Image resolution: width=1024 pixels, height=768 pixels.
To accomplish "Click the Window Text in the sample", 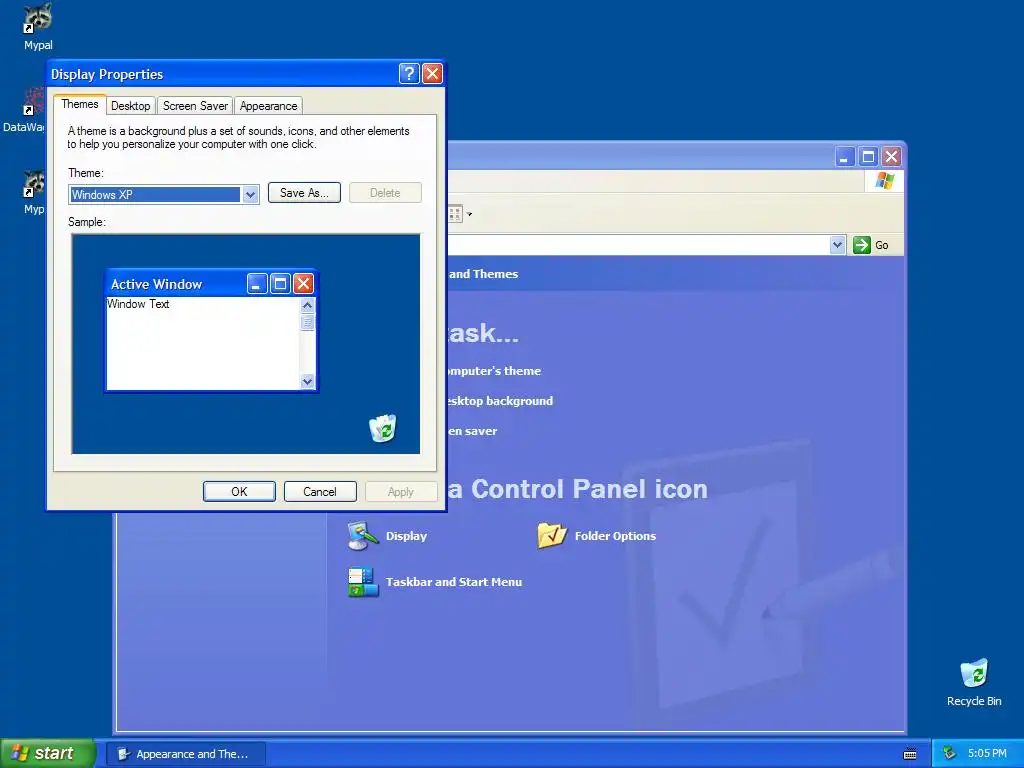I will [138, 304].
